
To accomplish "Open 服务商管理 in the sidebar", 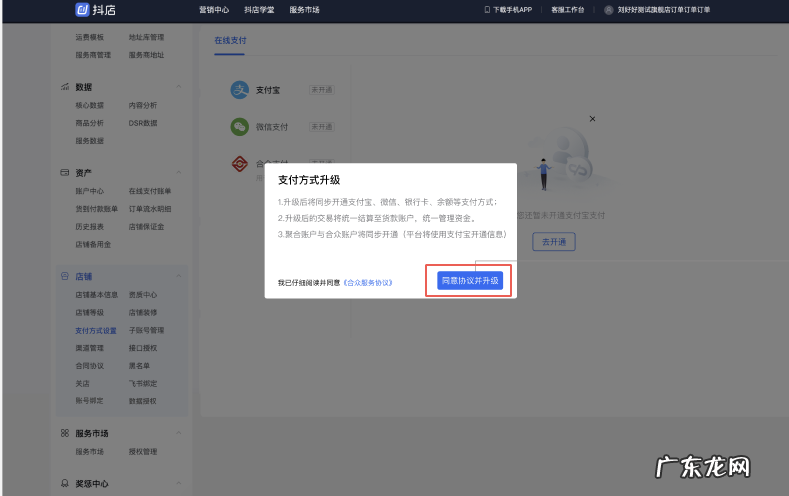I will [93, 55].
